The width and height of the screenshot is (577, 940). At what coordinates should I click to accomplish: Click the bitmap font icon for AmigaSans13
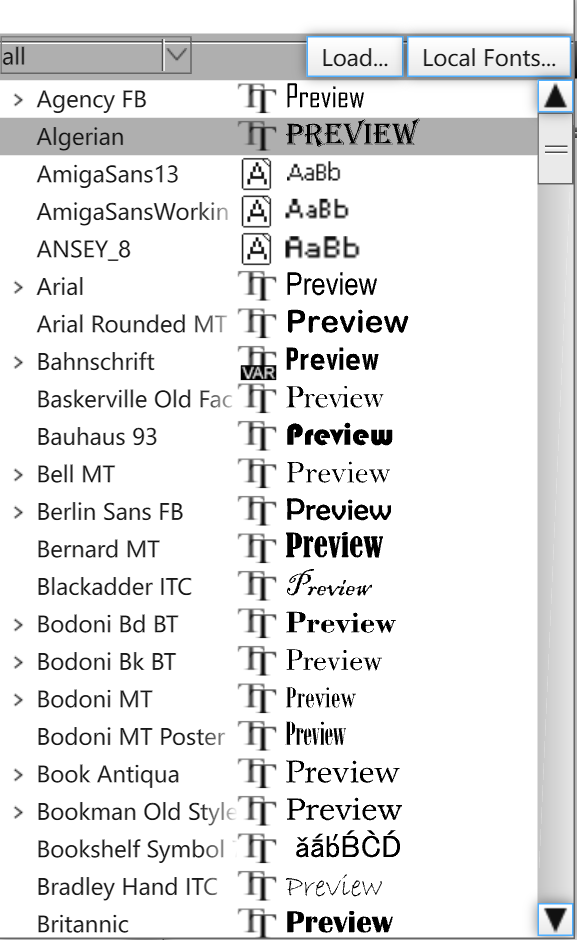pos(257,174)
